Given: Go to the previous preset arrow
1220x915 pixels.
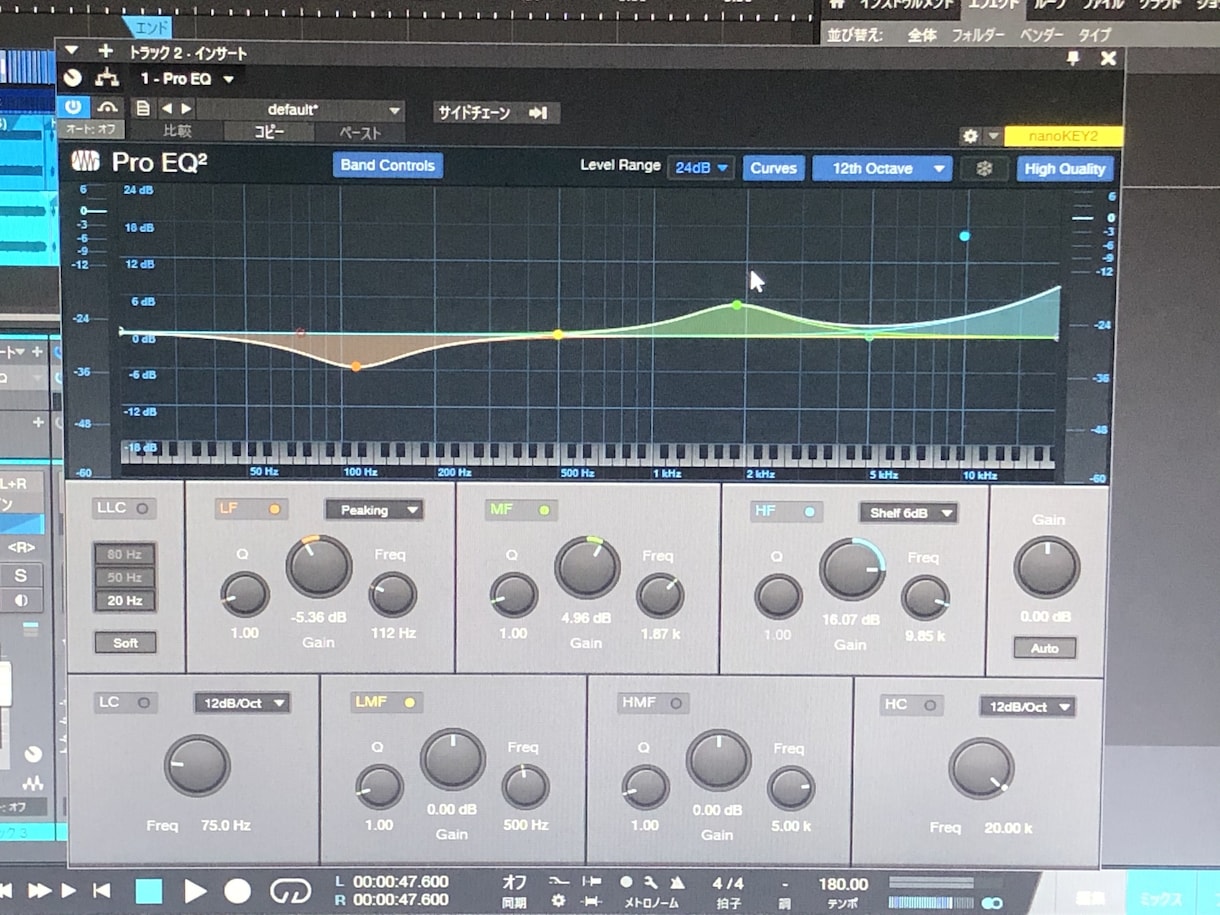Looking at the screenshot, I should point(167,109).
